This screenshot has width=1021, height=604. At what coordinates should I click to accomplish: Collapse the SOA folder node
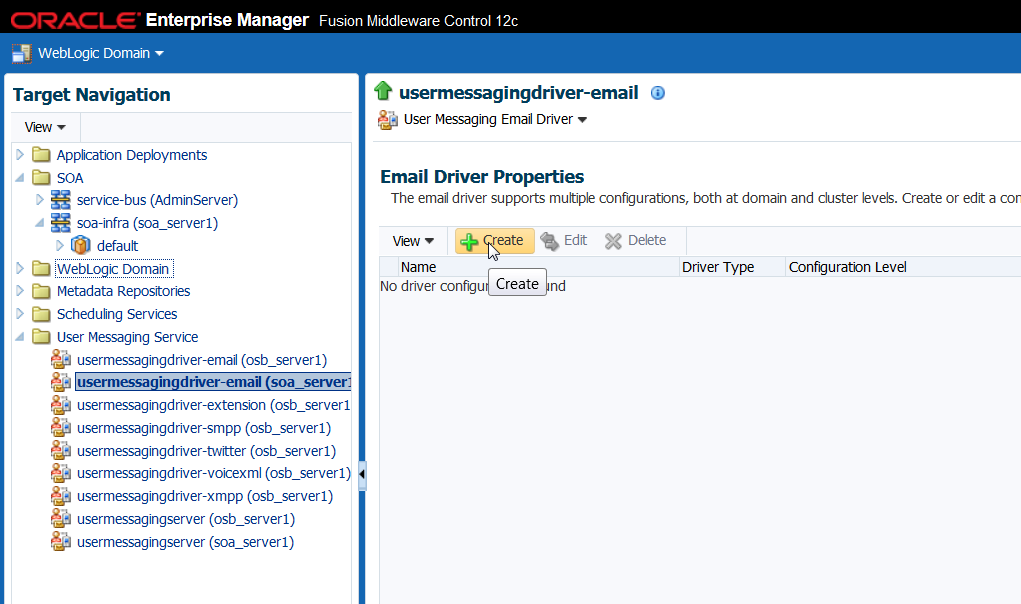(20, 177)
